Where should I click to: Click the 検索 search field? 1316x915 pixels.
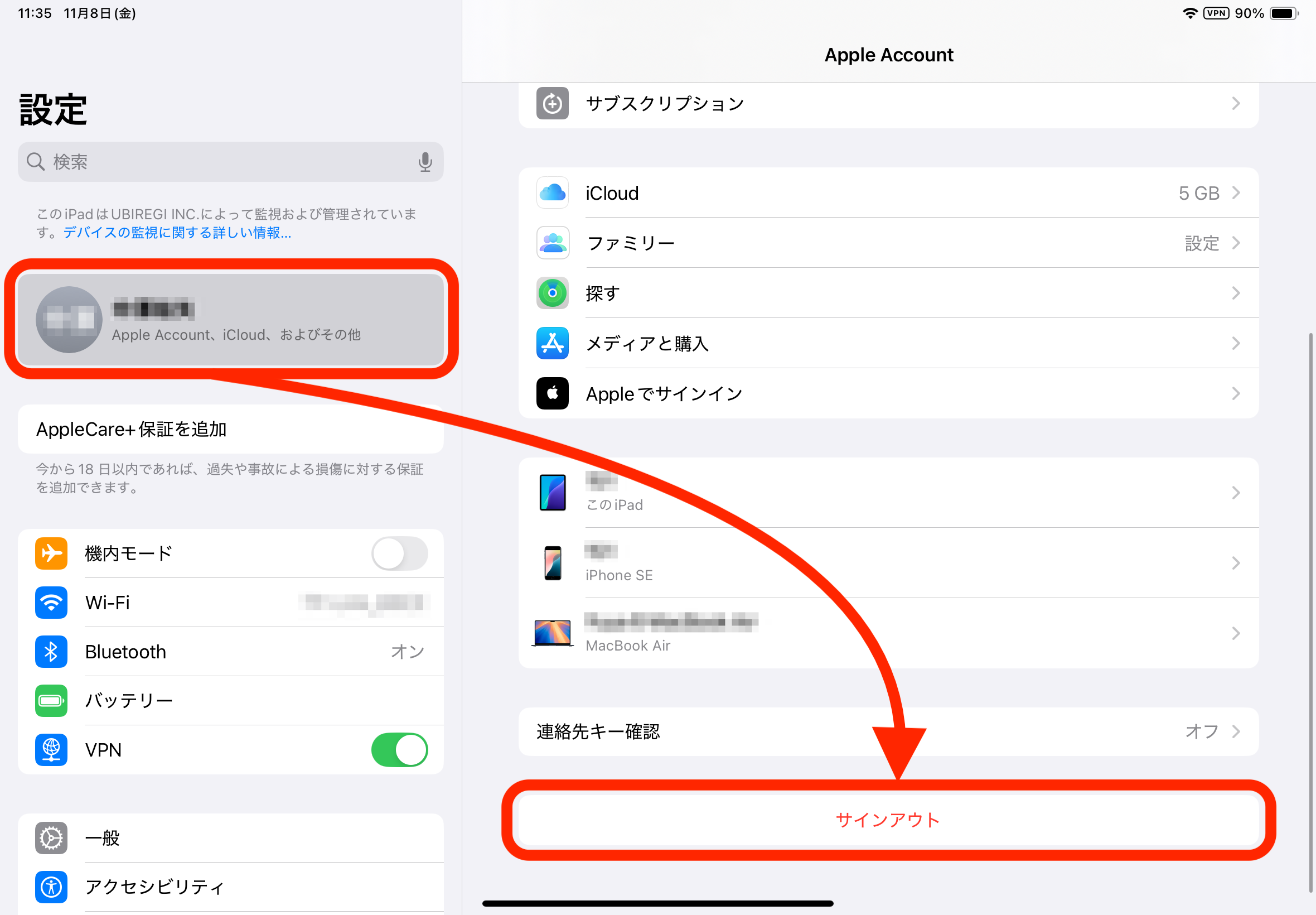(231, 162)
